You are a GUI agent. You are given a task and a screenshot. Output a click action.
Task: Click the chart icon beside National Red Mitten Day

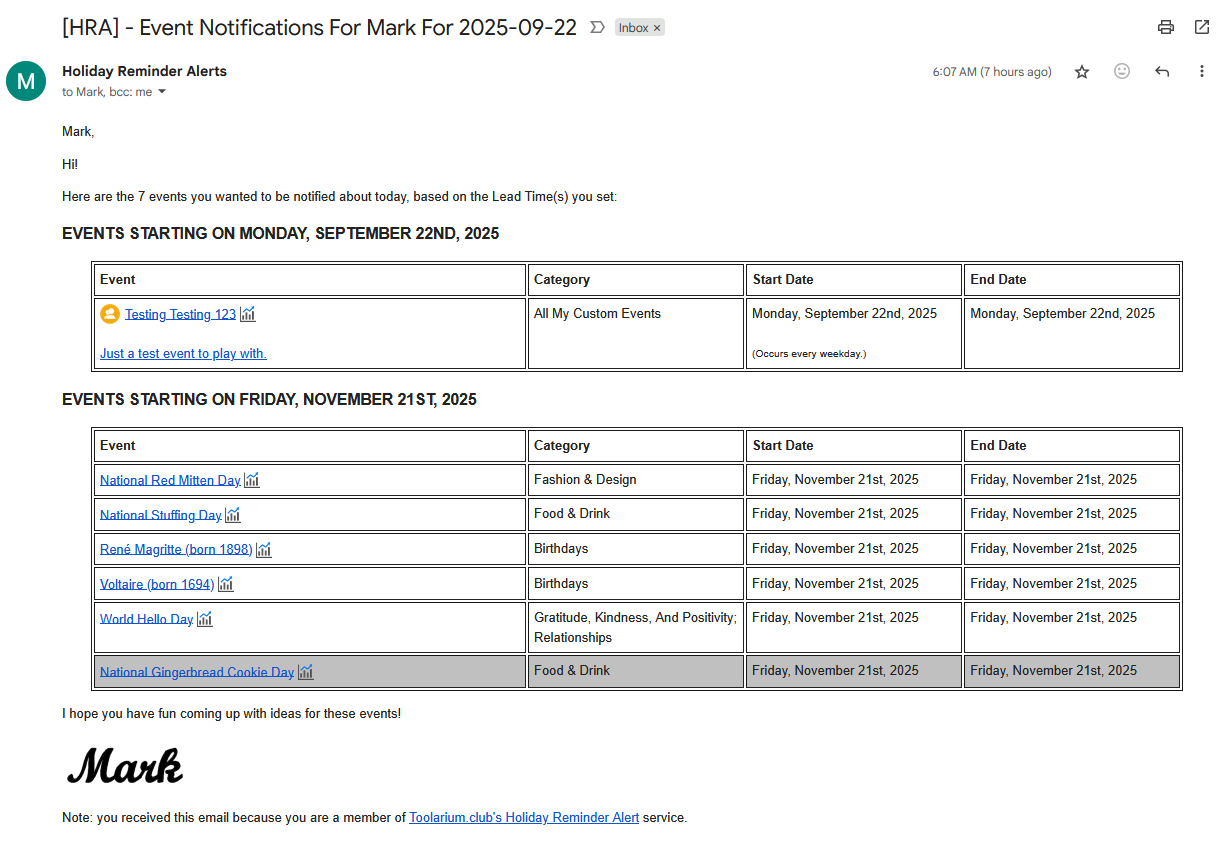click(x=251, y=479)
